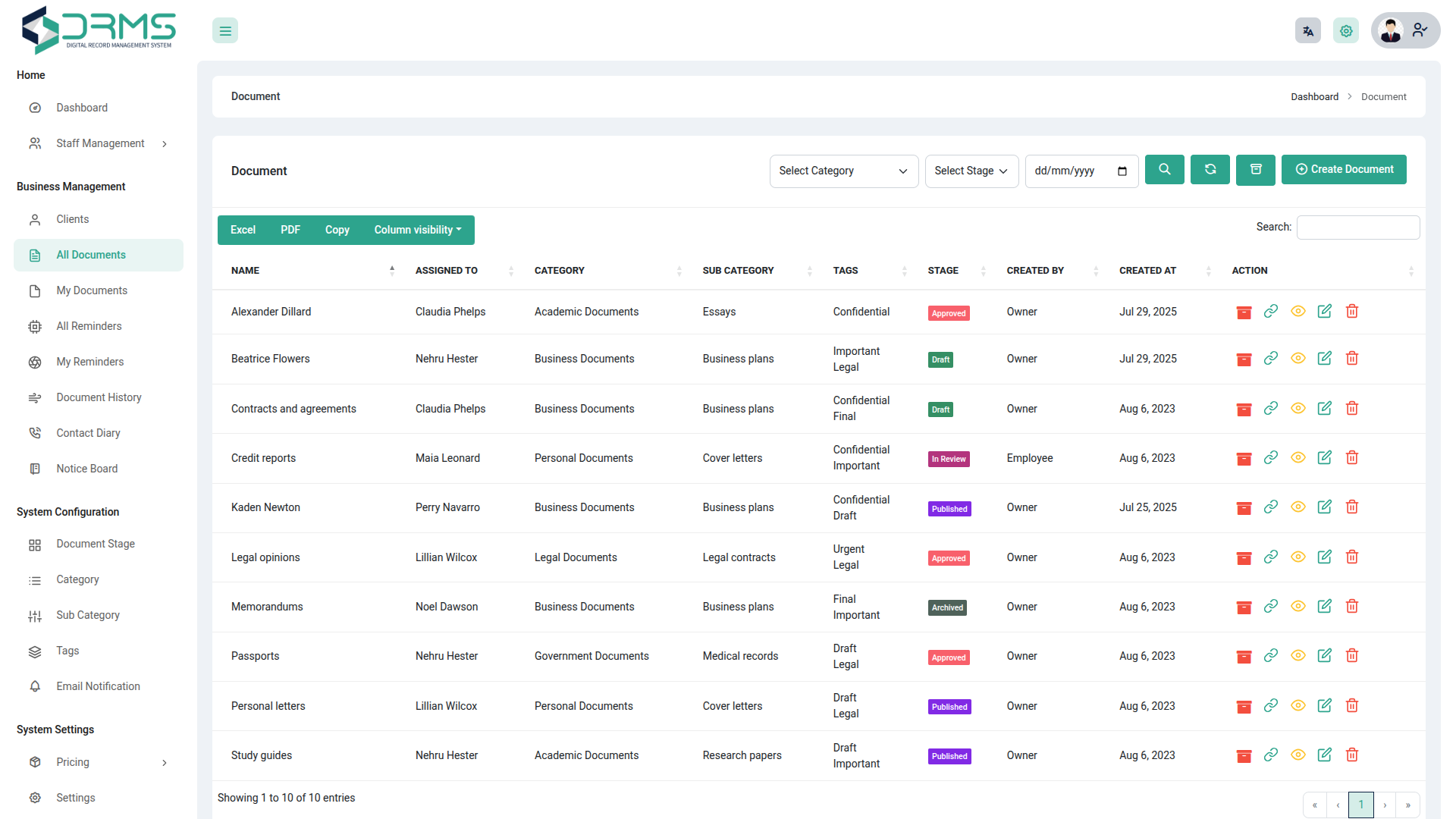Open the archived documents icon button

pos(1256,170)
